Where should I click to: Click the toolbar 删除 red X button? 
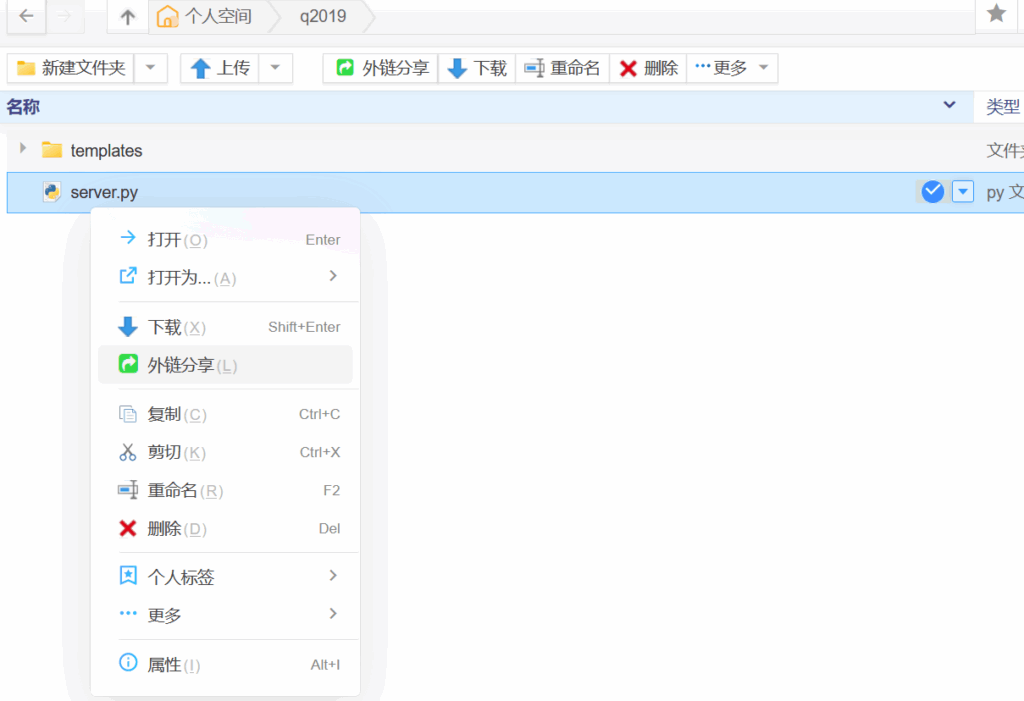(649, 68)
